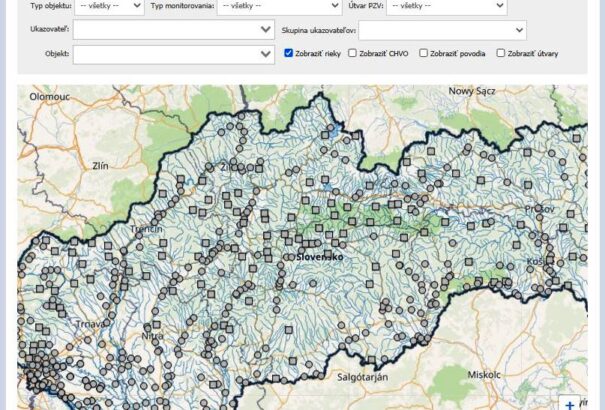The image size is (605, 410).
Task: Open the Ukazovateľ combo box
Action: (173, 30)
